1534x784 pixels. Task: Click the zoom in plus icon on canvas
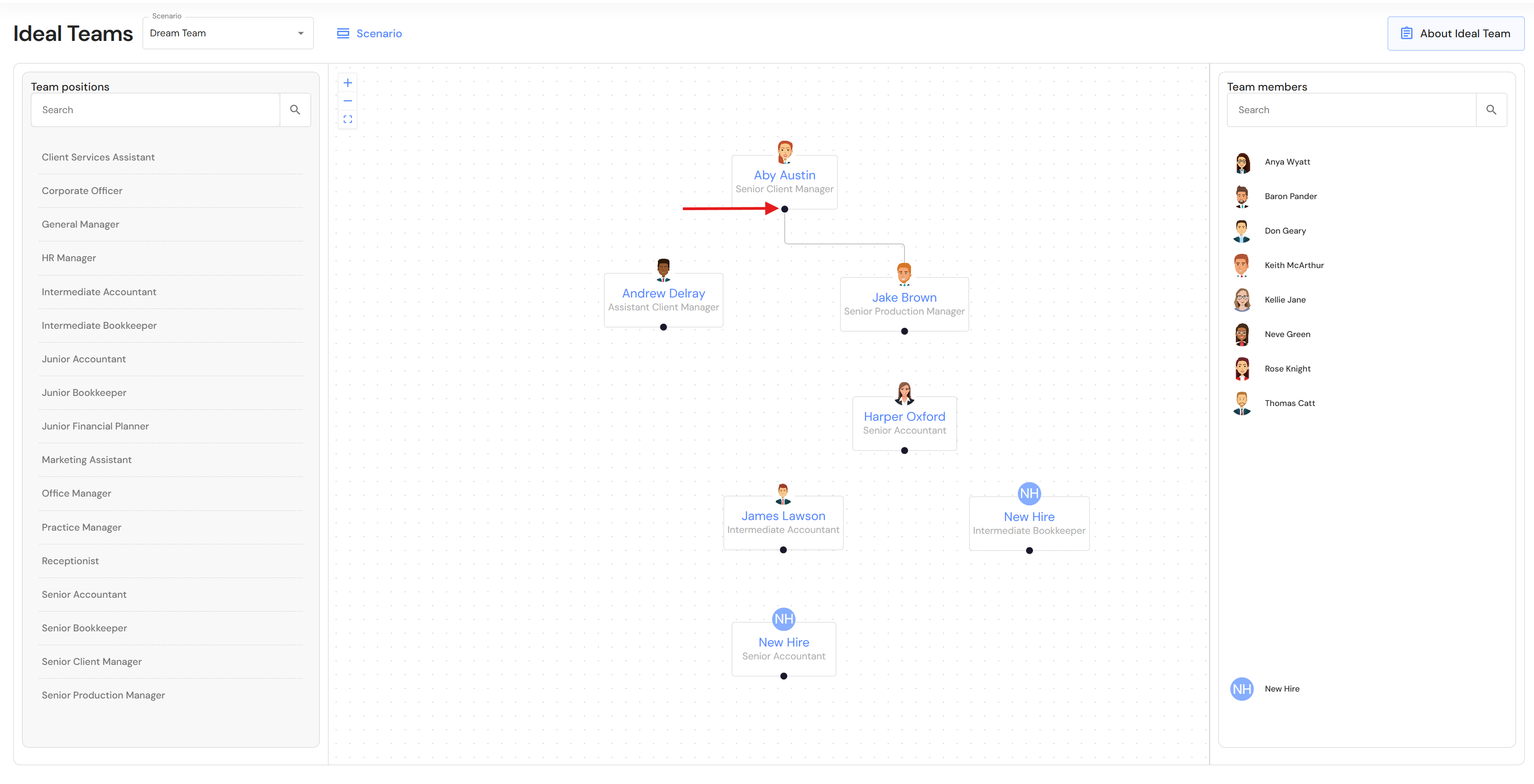pyautogui.click(x=348, y=83)
